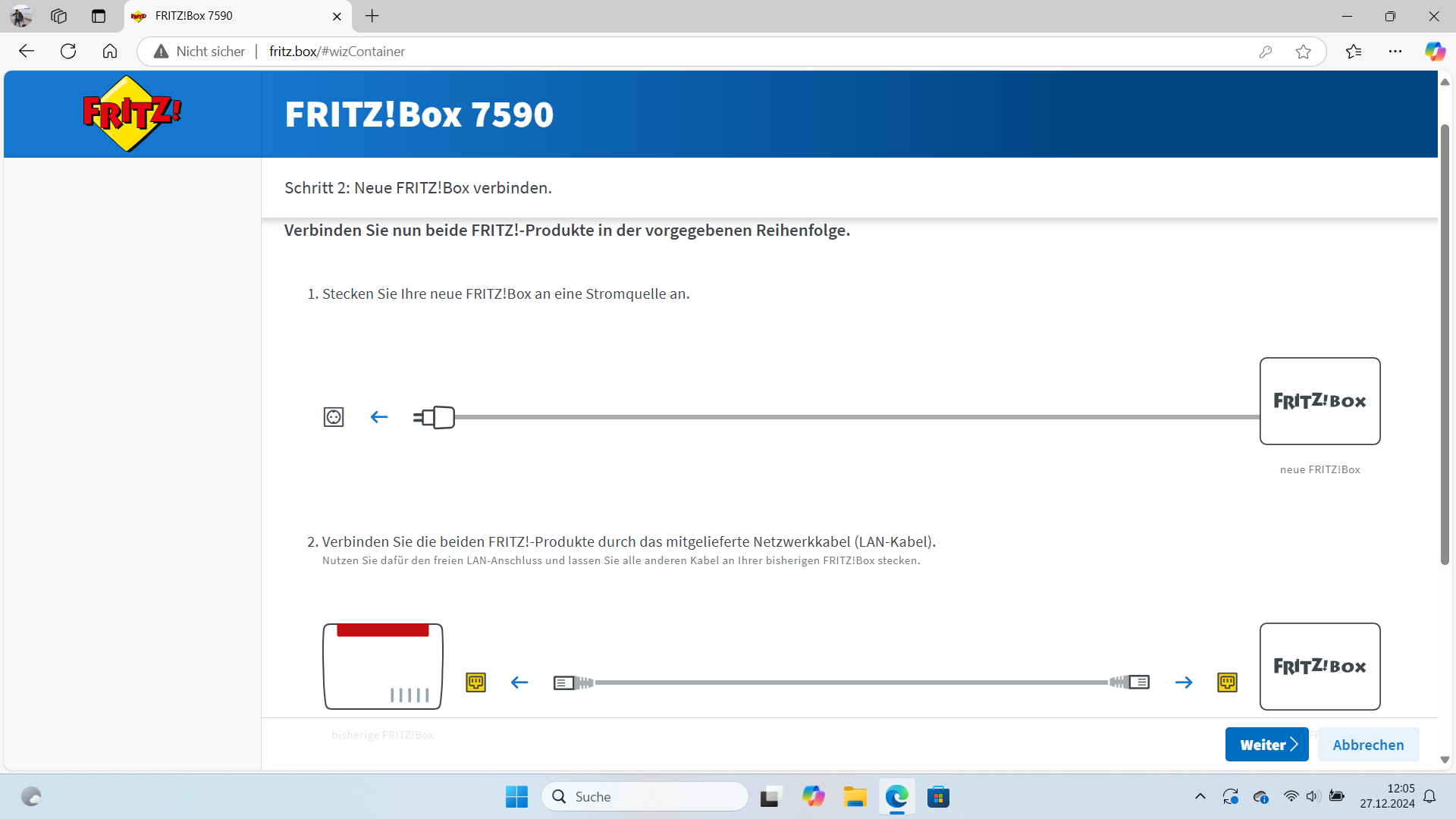Click the browser back arrow
This screenshot has width=1456, height=819.
pyautogui.click(x=27, y=52)
